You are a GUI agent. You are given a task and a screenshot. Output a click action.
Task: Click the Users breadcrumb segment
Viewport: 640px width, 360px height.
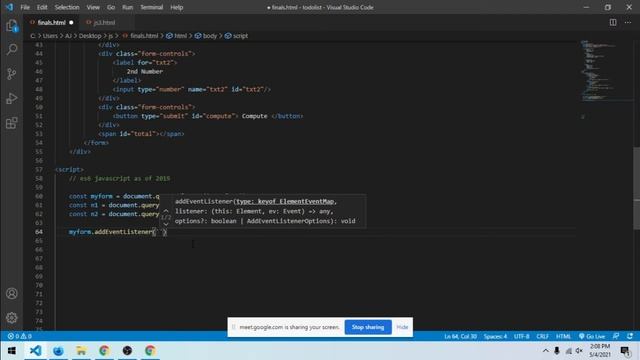coord(50,36)
